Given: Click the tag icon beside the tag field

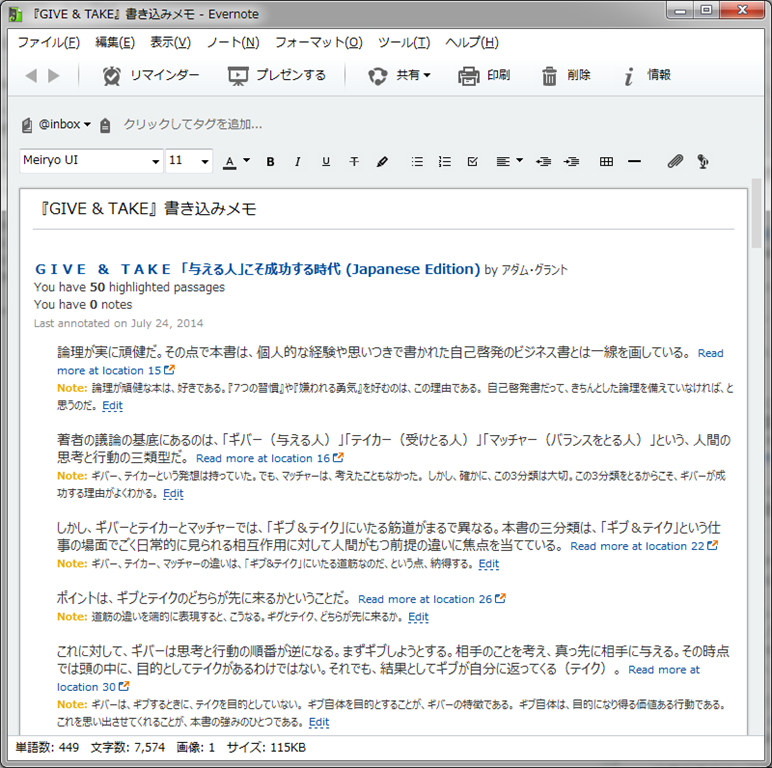Looking at the screenshot, I should [105, 126].
